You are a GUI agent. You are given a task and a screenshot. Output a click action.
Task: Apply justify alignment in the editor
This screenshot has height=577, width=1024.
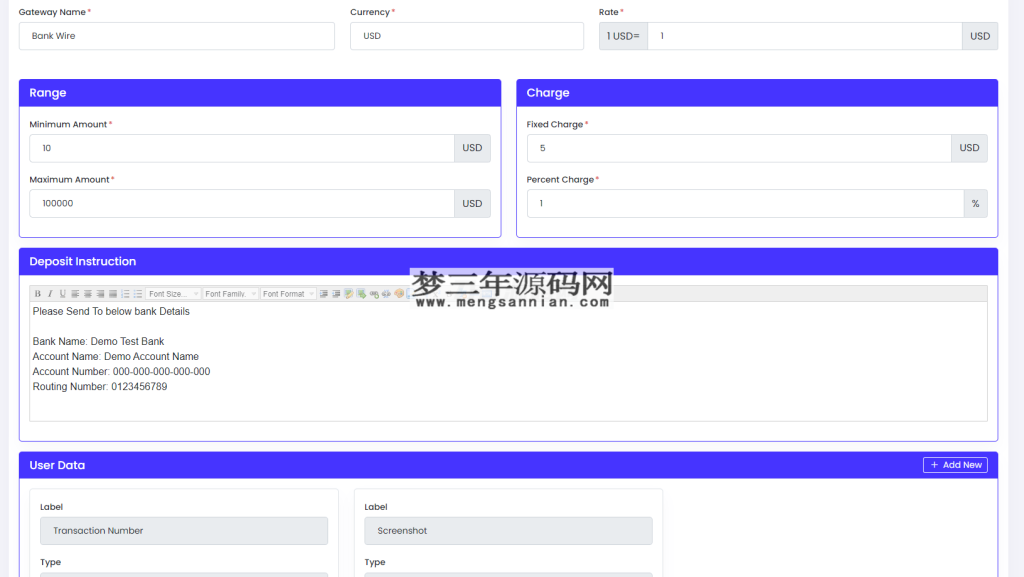[x=112, y=293]
